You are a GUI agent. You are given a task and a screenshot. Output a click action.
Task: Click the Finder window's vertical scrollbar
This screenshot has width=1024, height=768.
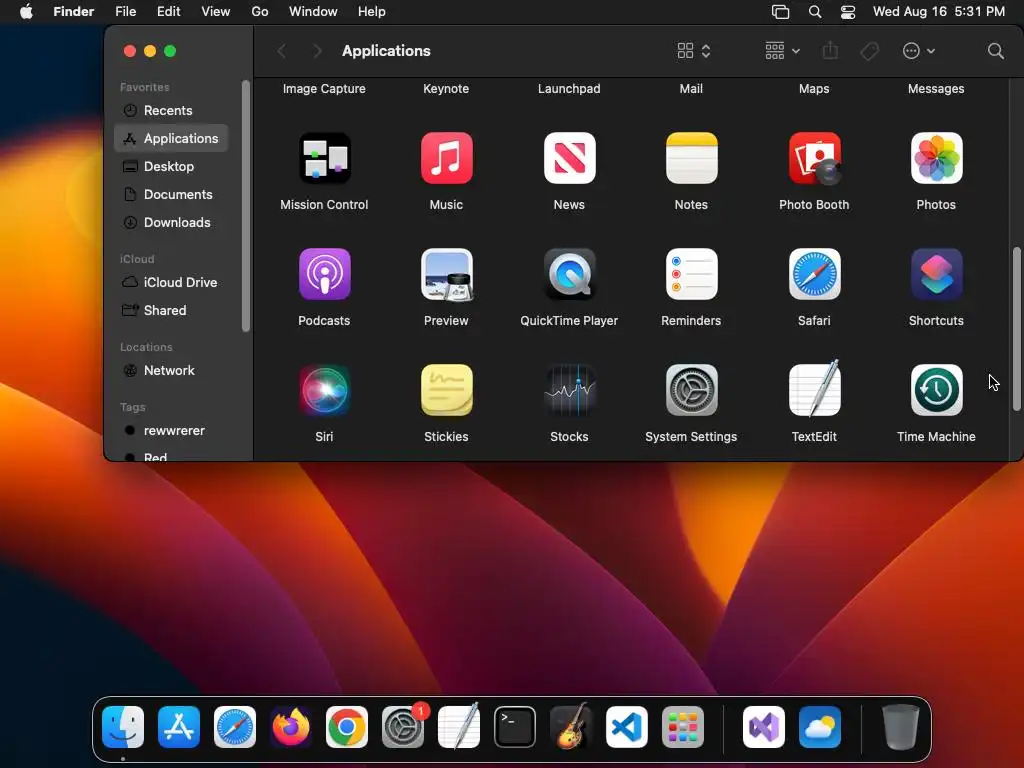pos(1016,328)
